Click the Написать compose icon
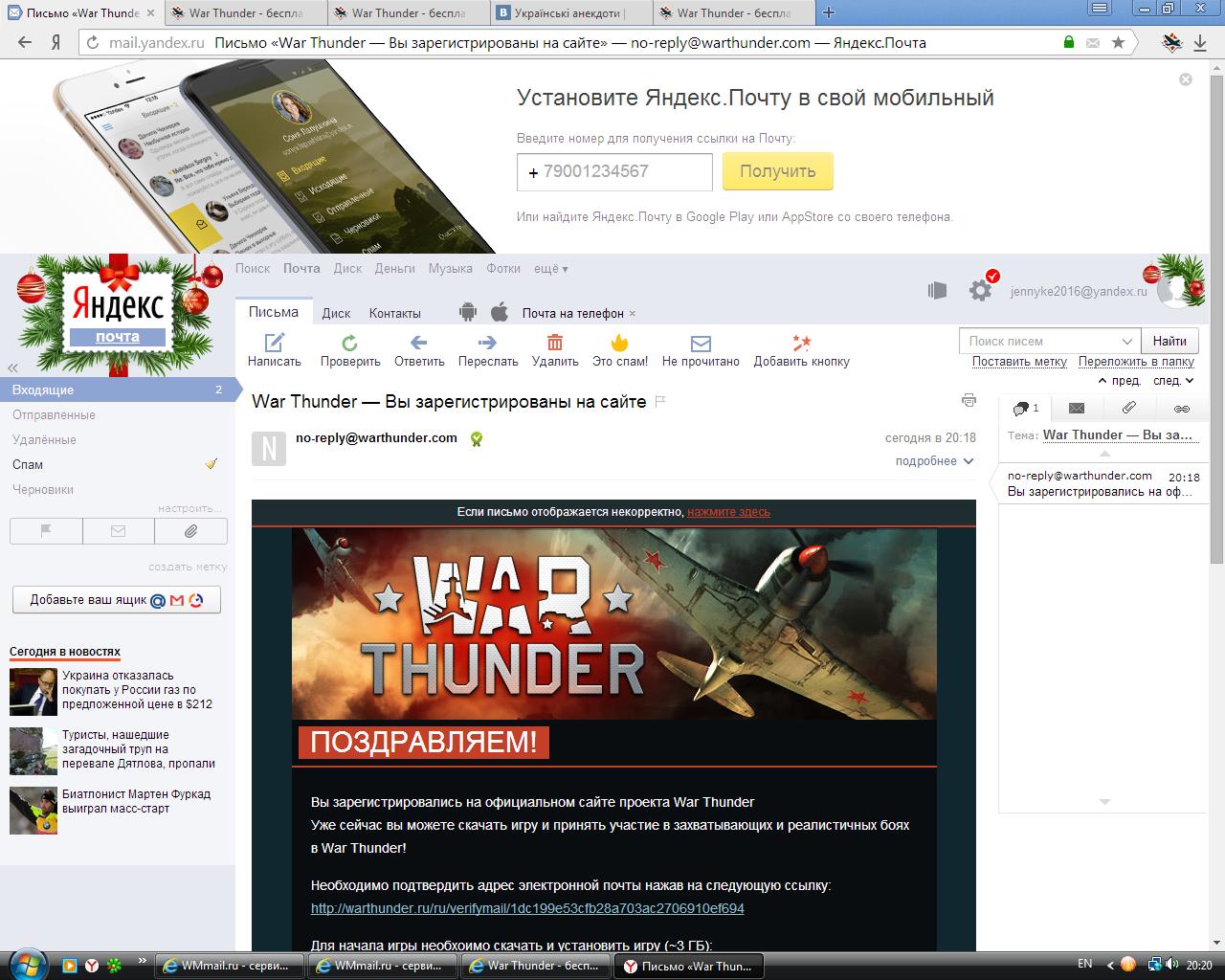Screen dimensions: 1225x980 coord(275,342)
